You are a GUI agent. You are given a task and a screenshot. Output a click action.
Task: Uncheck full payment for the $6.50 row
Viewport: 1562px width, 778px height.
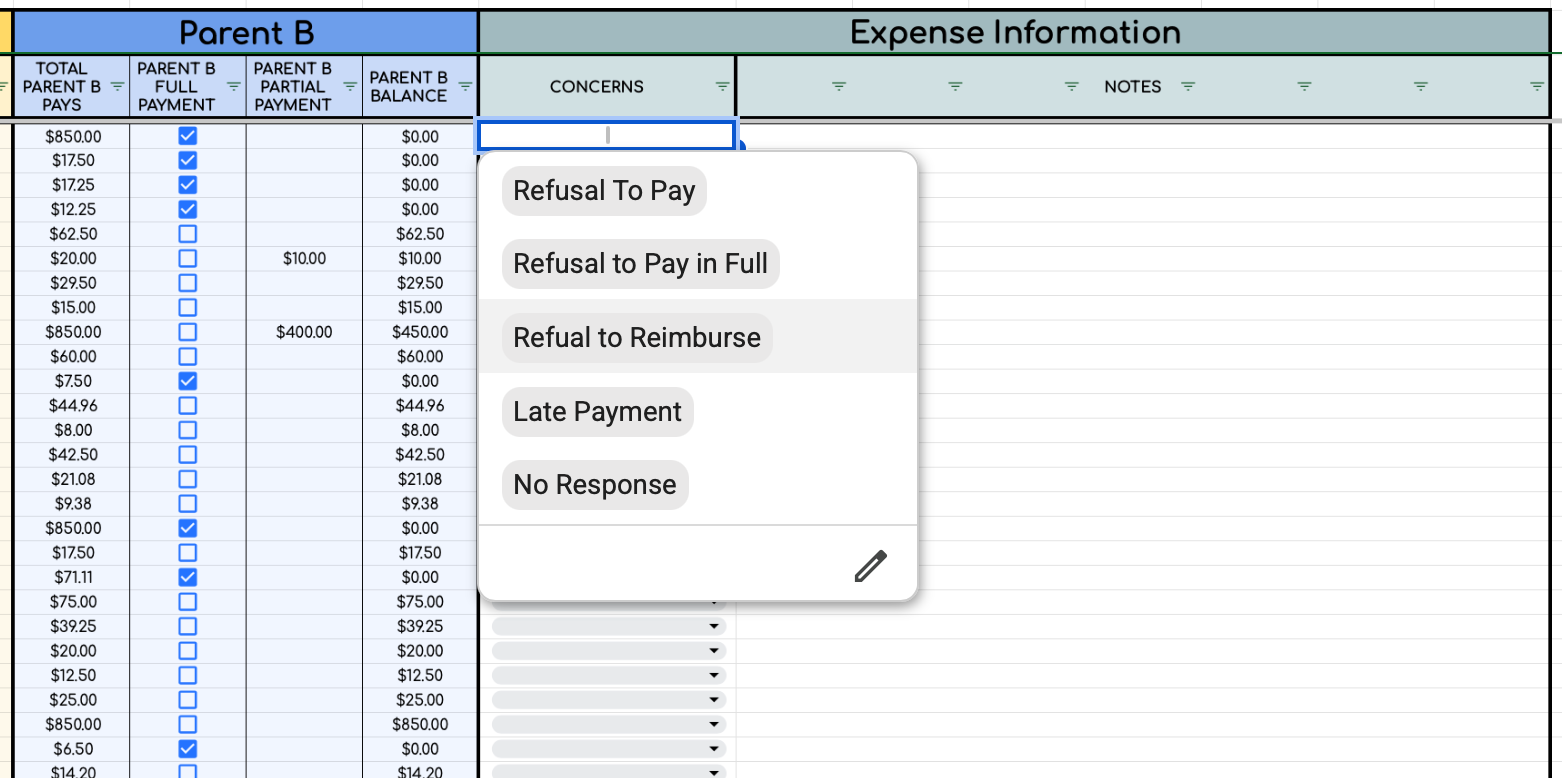(187, 749)
